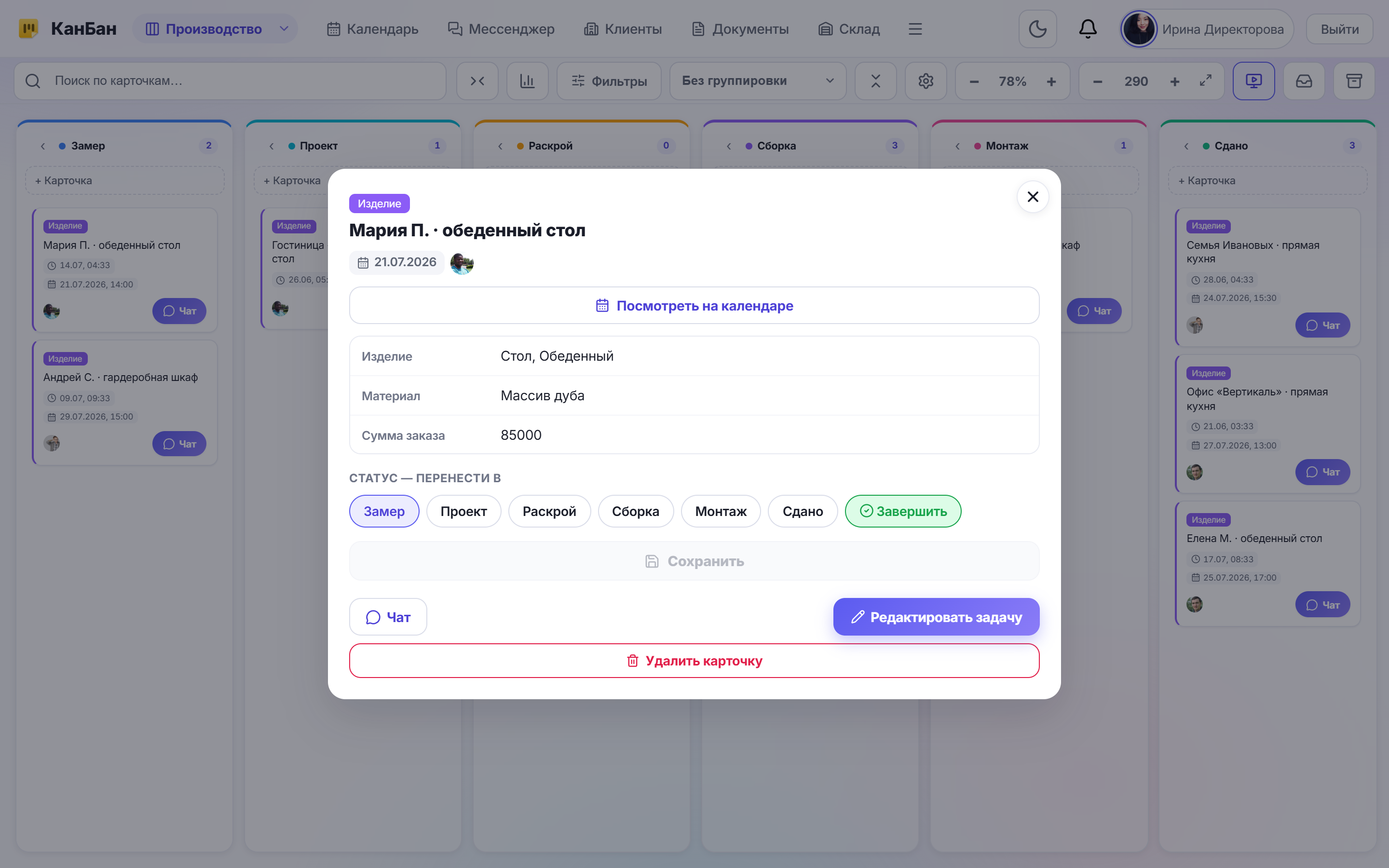This screenshot has width=1389, height=868.
Task: Click the Сумма заказа 85000 value
Action: 520,434
